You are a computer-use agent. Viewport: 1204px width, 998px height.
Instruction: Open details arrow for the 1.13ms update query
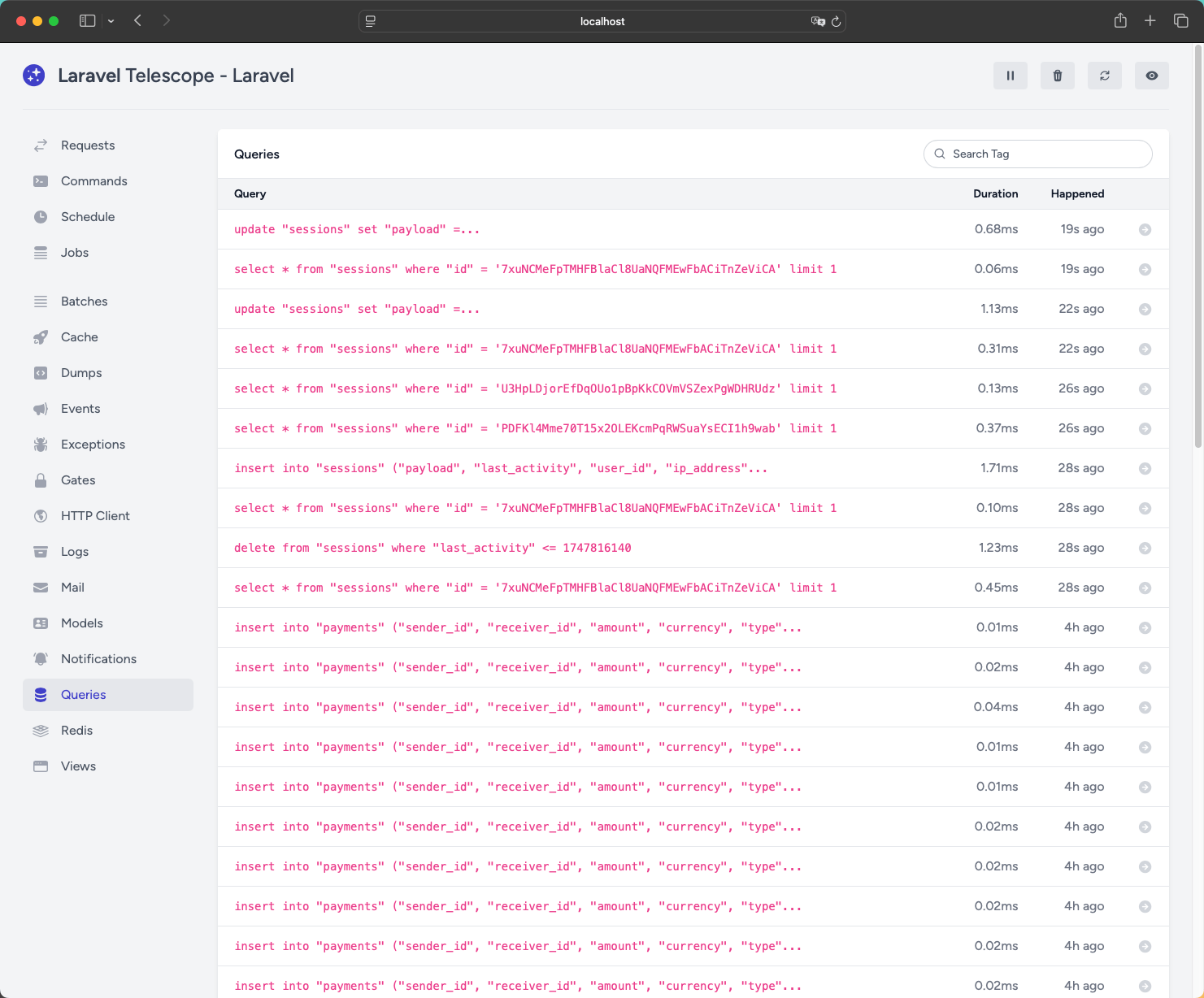pyautogui.click(x=1145, y=310)
